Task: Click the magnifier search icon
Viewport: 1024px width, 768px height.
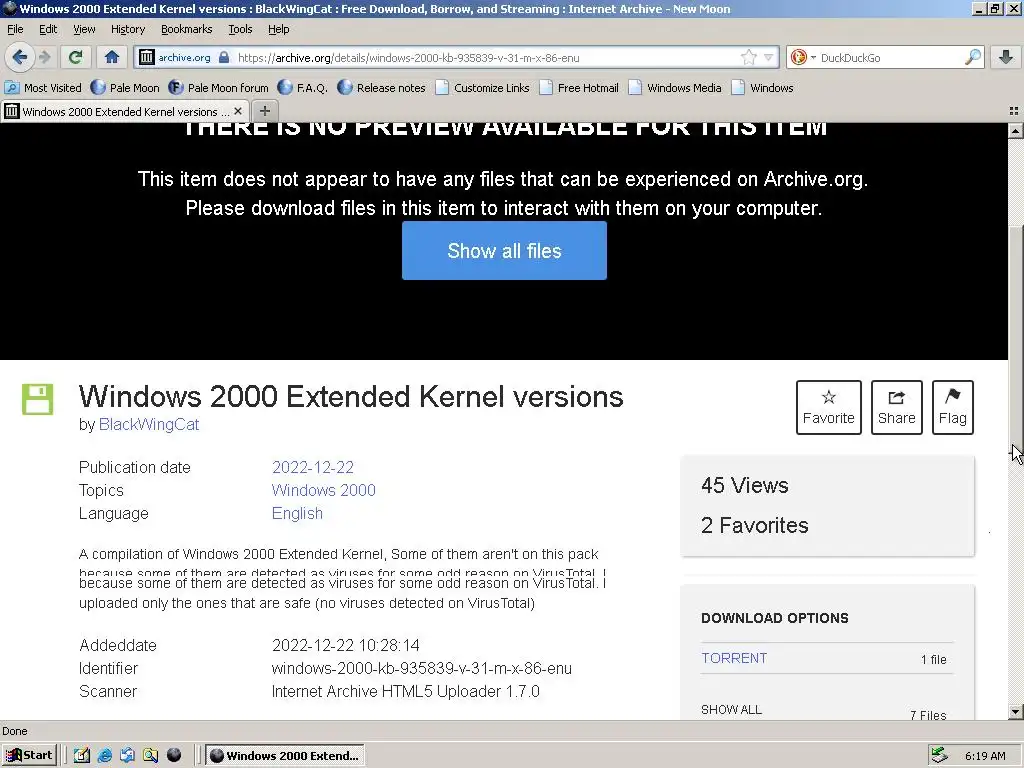Action: click(972, 57)
